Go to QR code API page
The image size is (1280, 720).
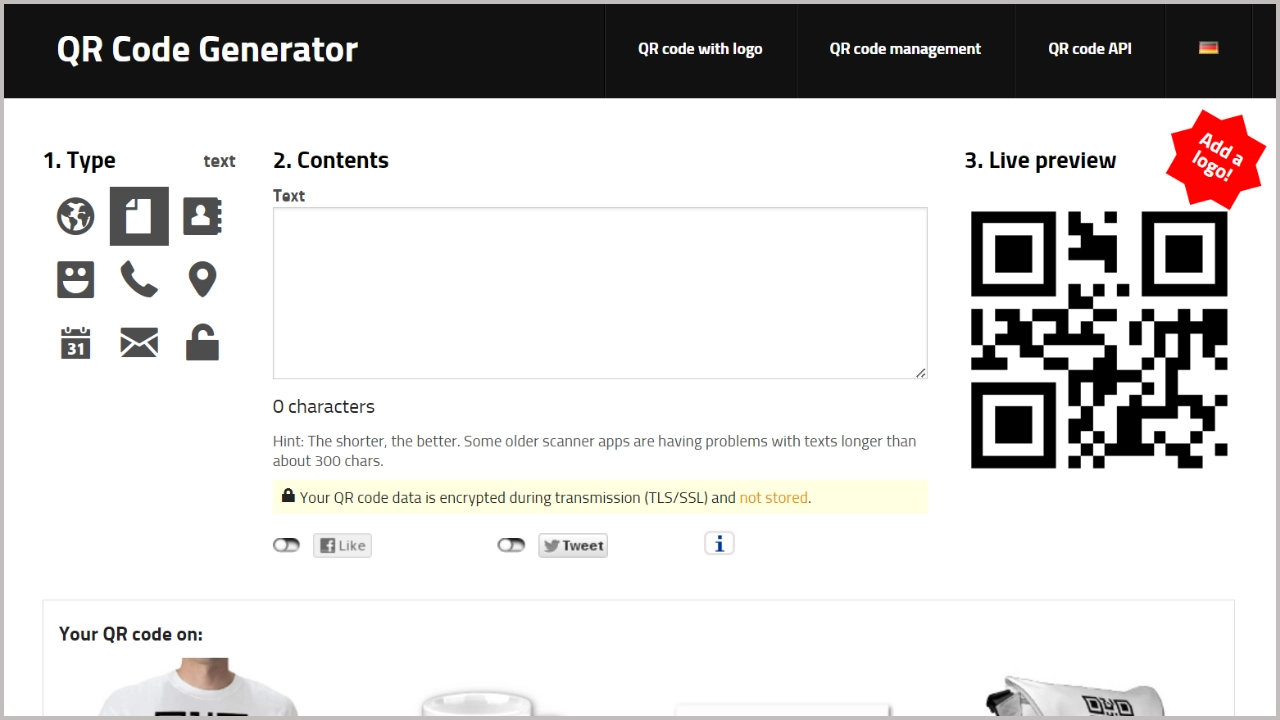point(1090,49)
